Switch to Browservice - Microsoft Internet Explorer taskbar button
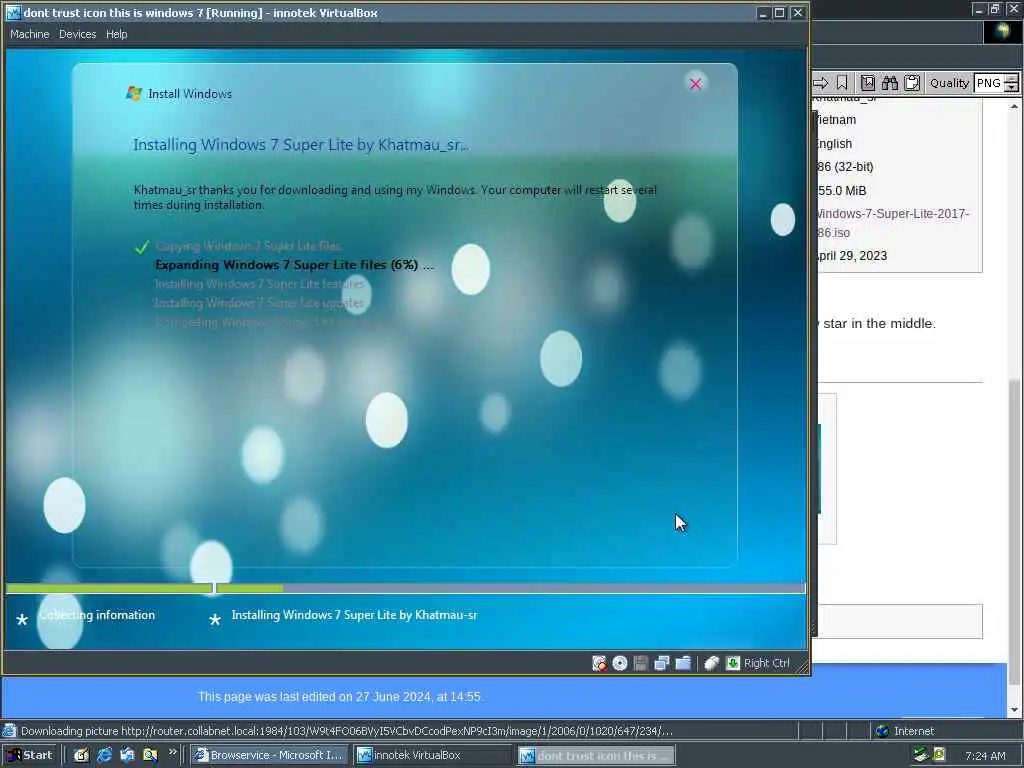This screenshot has width=1024, height=768. click(x=270, y=755)
